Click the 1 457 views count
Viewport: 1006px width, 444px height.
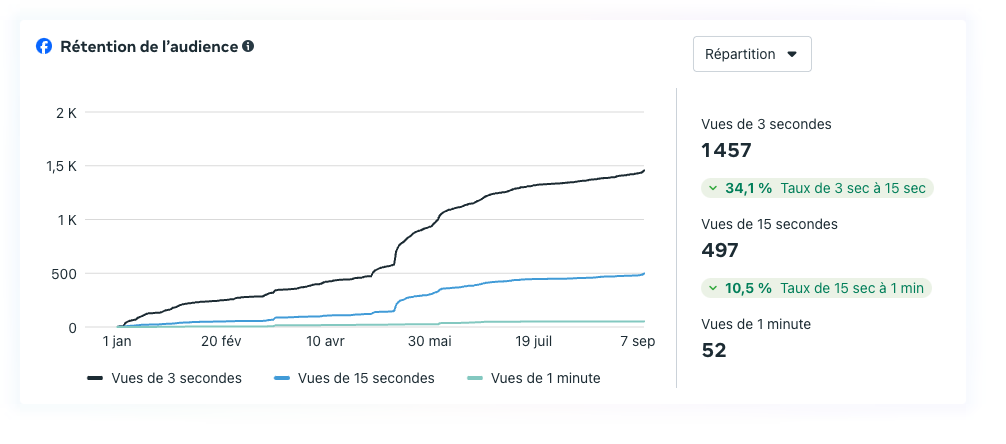point(727,151)
